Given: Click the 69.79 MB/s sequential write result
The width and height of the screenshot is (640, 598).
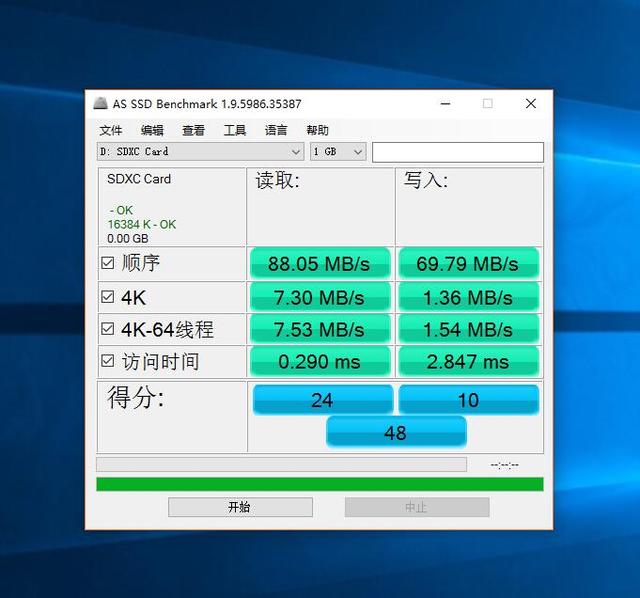Looking at the screenshot, I should click(x=469, y=263).
